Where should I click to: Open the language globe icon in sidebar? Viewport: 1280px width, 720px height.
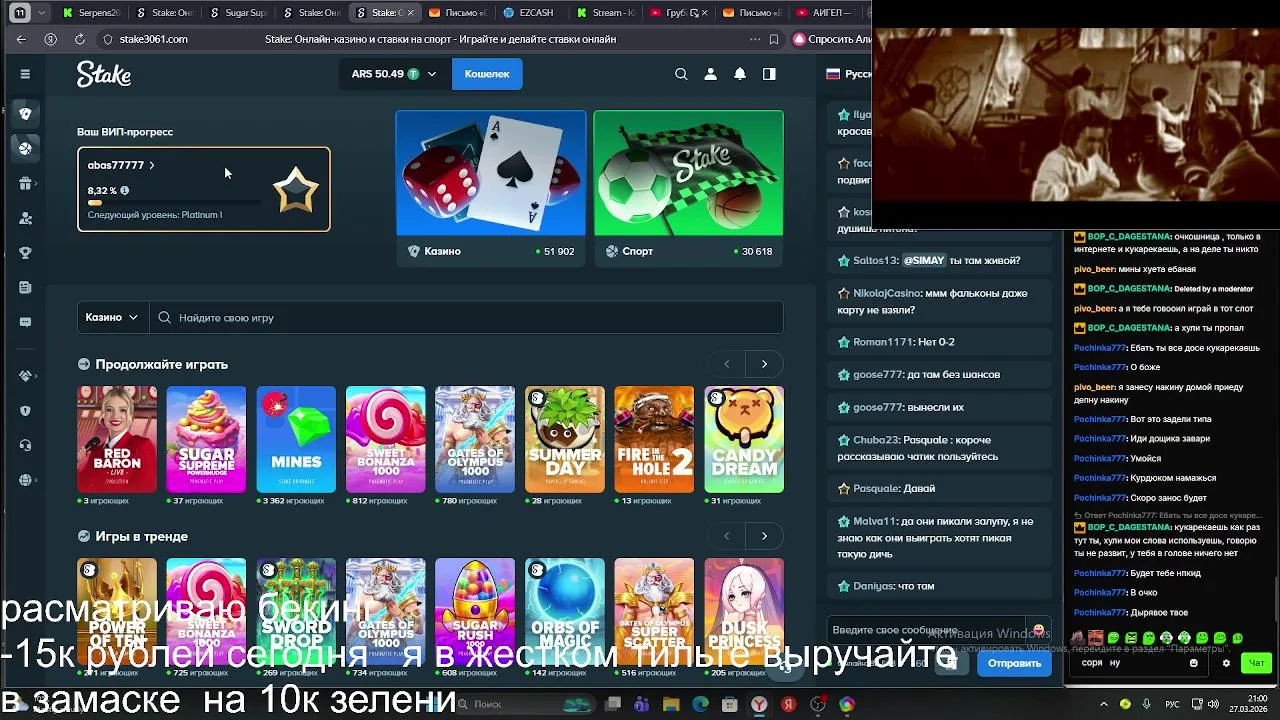[x=25, y=480]
